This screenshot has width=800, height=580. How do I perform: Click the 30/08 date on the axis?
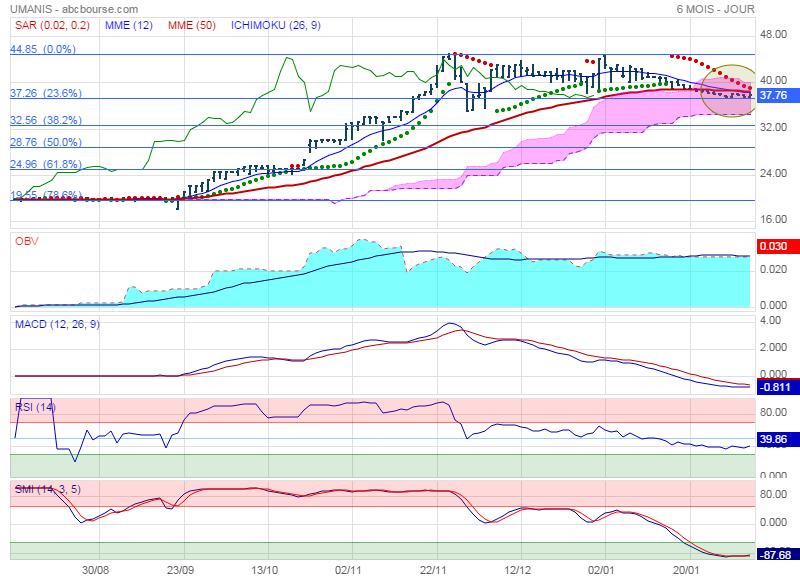pos(95,570)
